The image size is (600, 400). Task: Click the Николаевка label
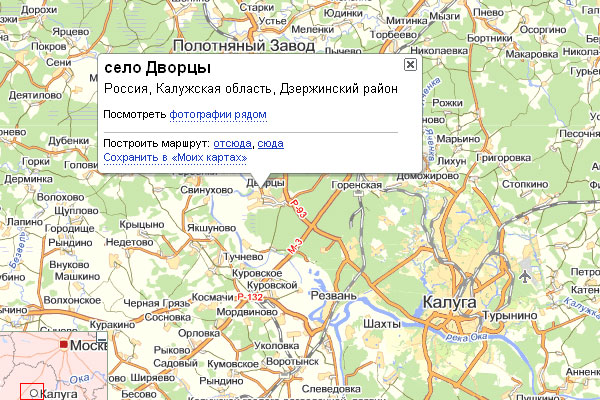click(439, 51)
